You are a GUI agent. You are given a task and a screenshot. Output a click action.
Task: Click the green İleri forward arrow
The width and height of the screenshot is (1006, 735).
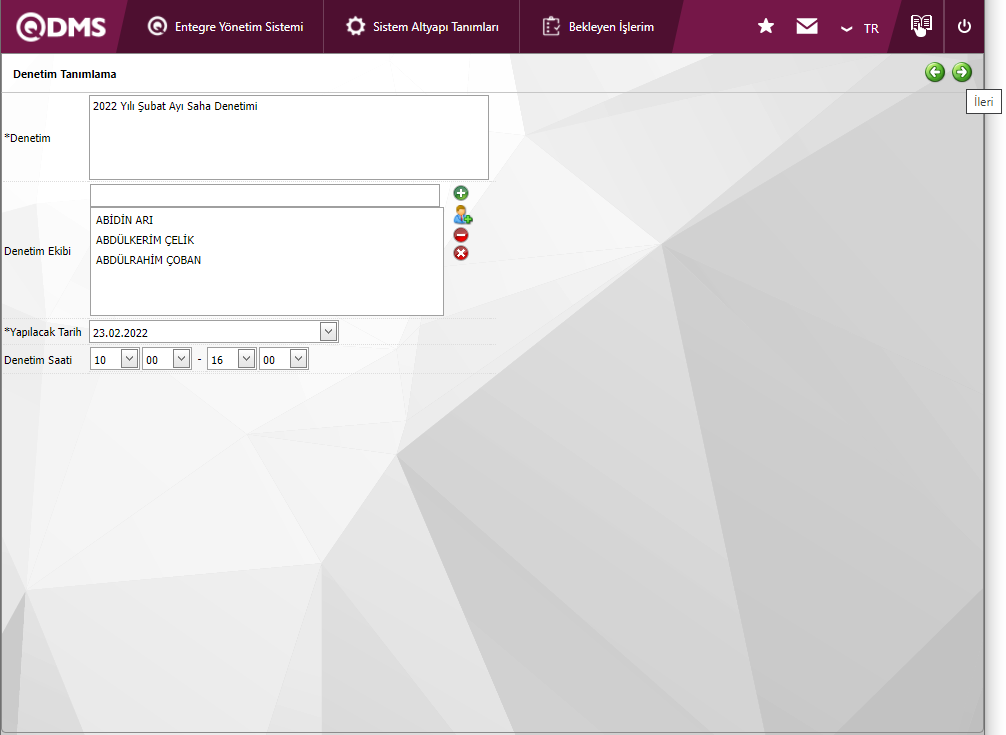pos(962,72)
